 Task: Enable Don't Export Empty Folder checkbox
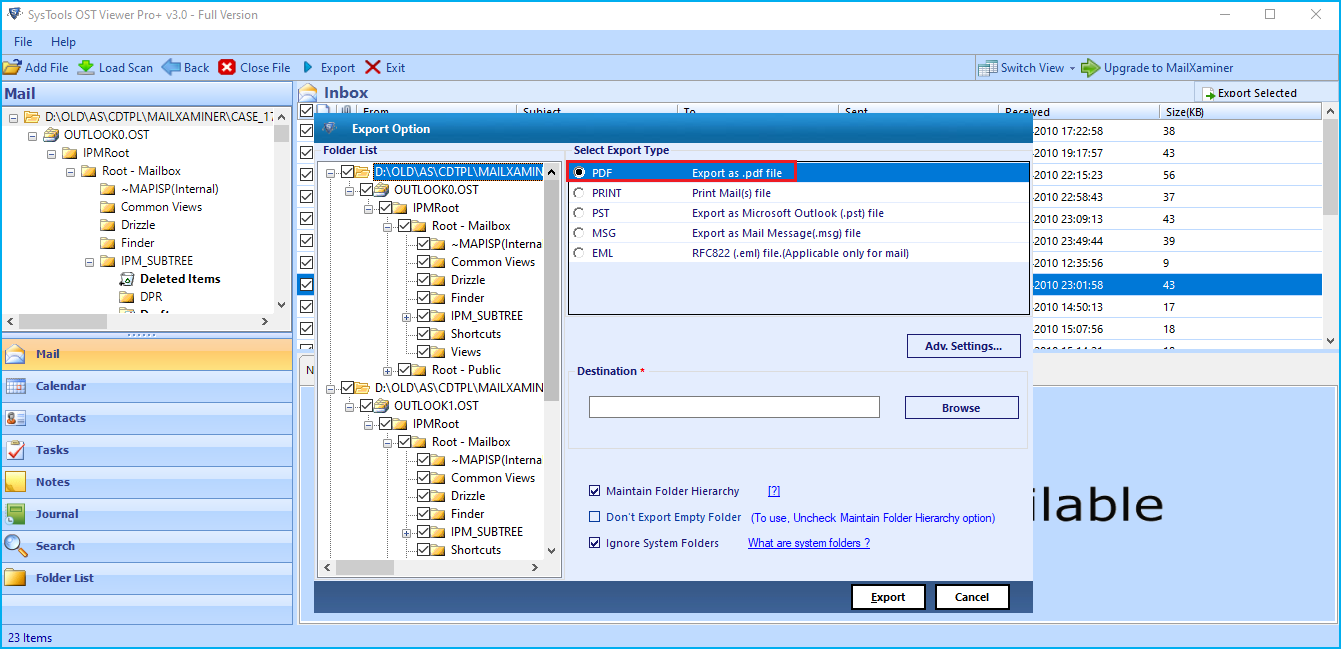pyautogui.click(x=595, y=517)
